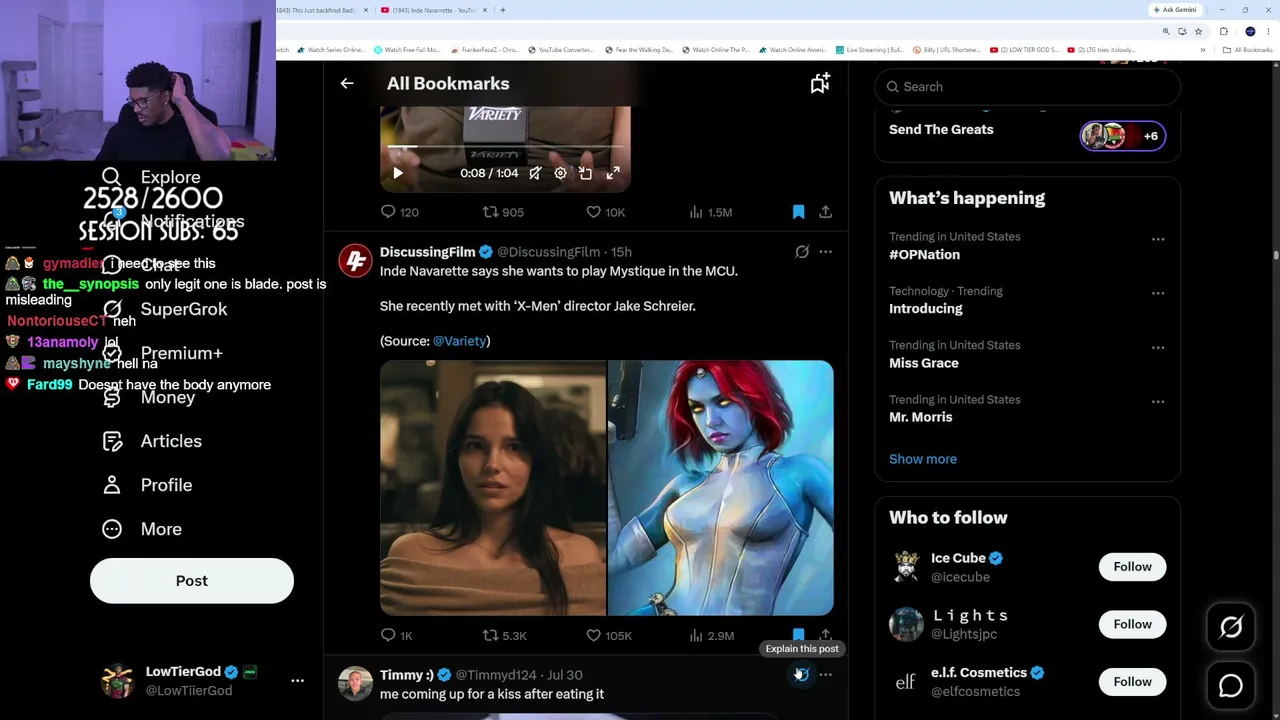This screenshot has width=1280, height=720.
Task: Reply to the post with 120 comments
Action: pos(400,212)
